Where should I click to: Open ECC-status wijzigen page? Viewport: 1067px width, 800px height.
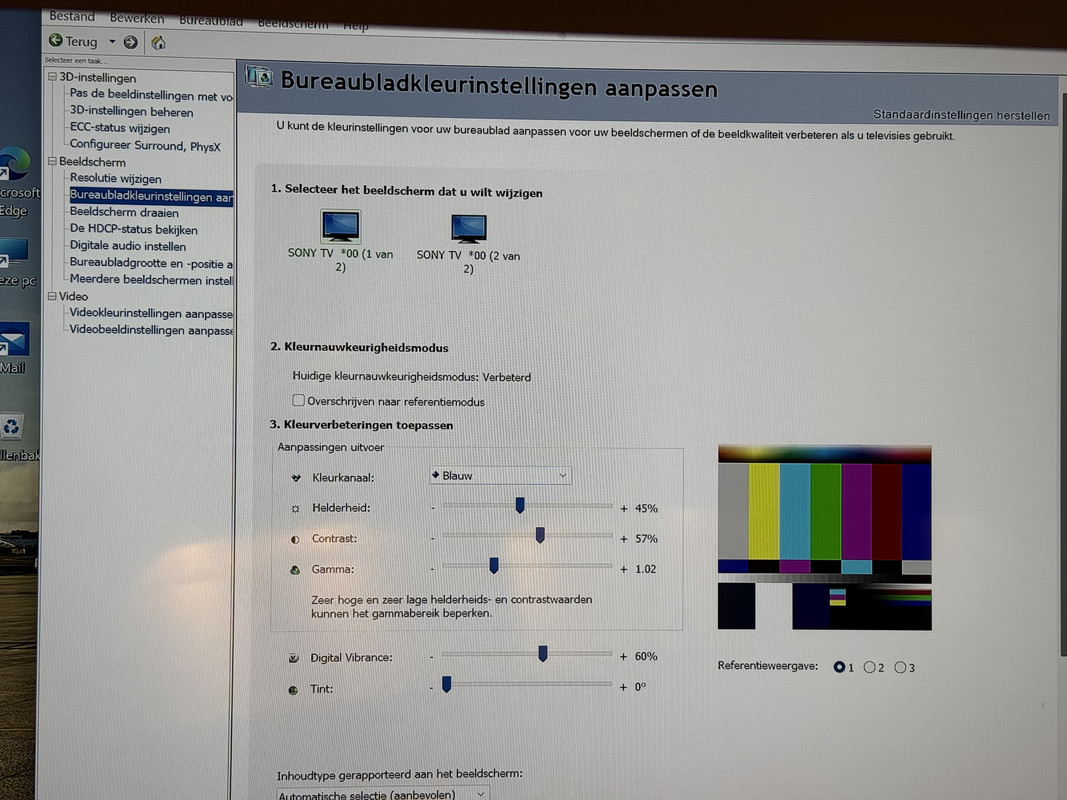pos(120,128)
